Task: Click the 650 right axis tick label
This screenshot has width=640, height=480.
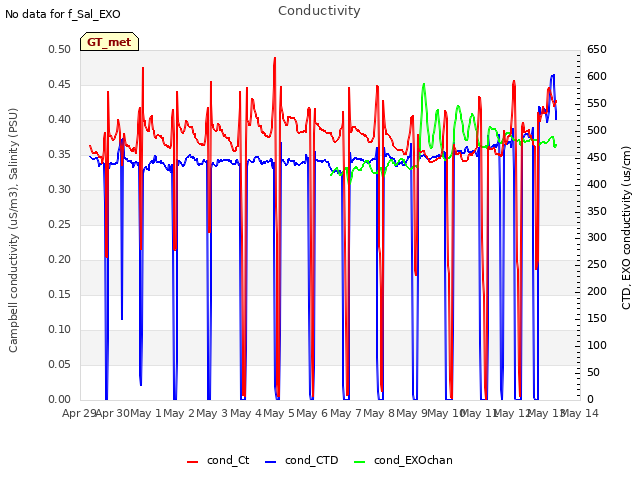Action: click(x=597, y=49)
